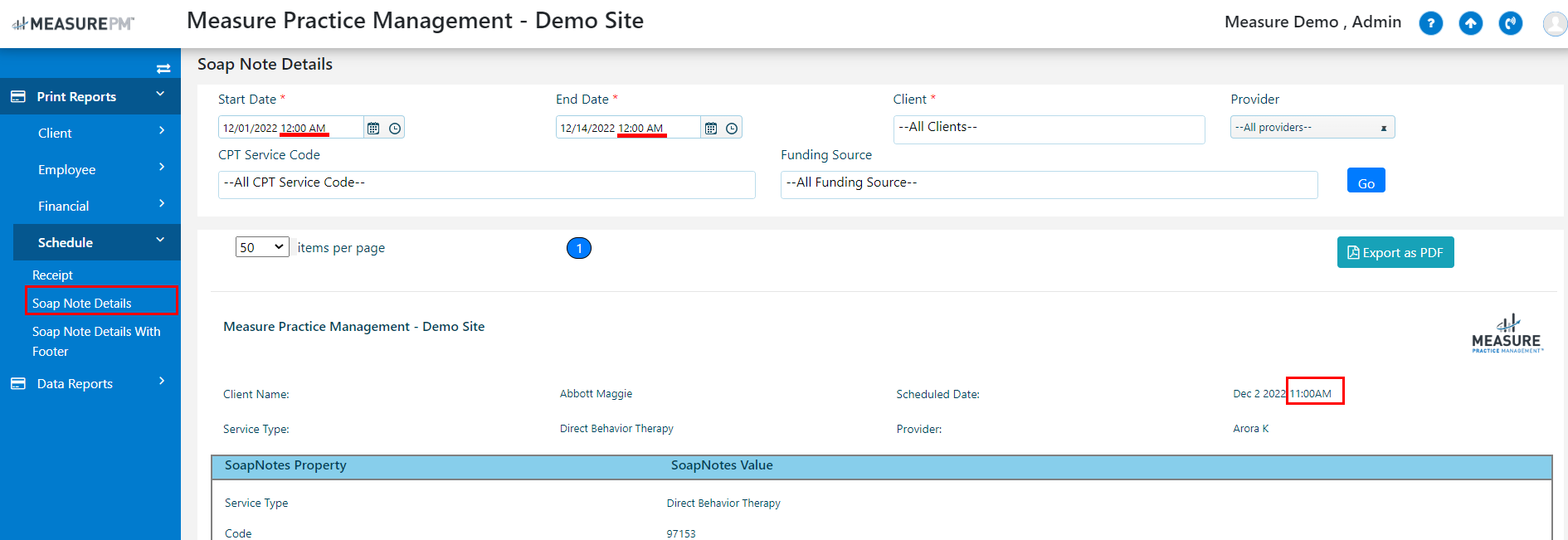Click the Go button

click(x=1366, y=180)
